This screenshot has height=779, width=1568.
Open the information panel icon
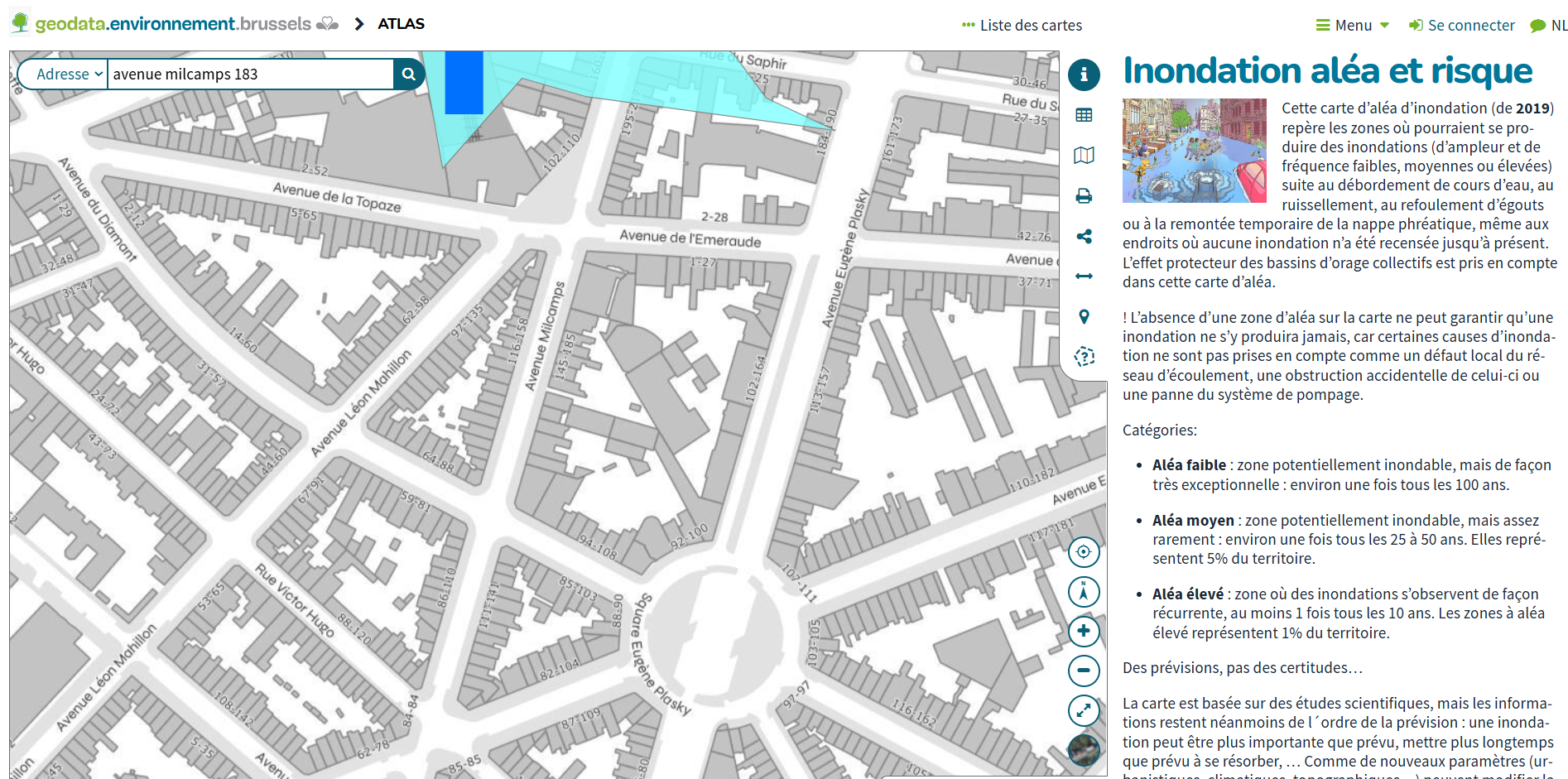pos(1084,75)
